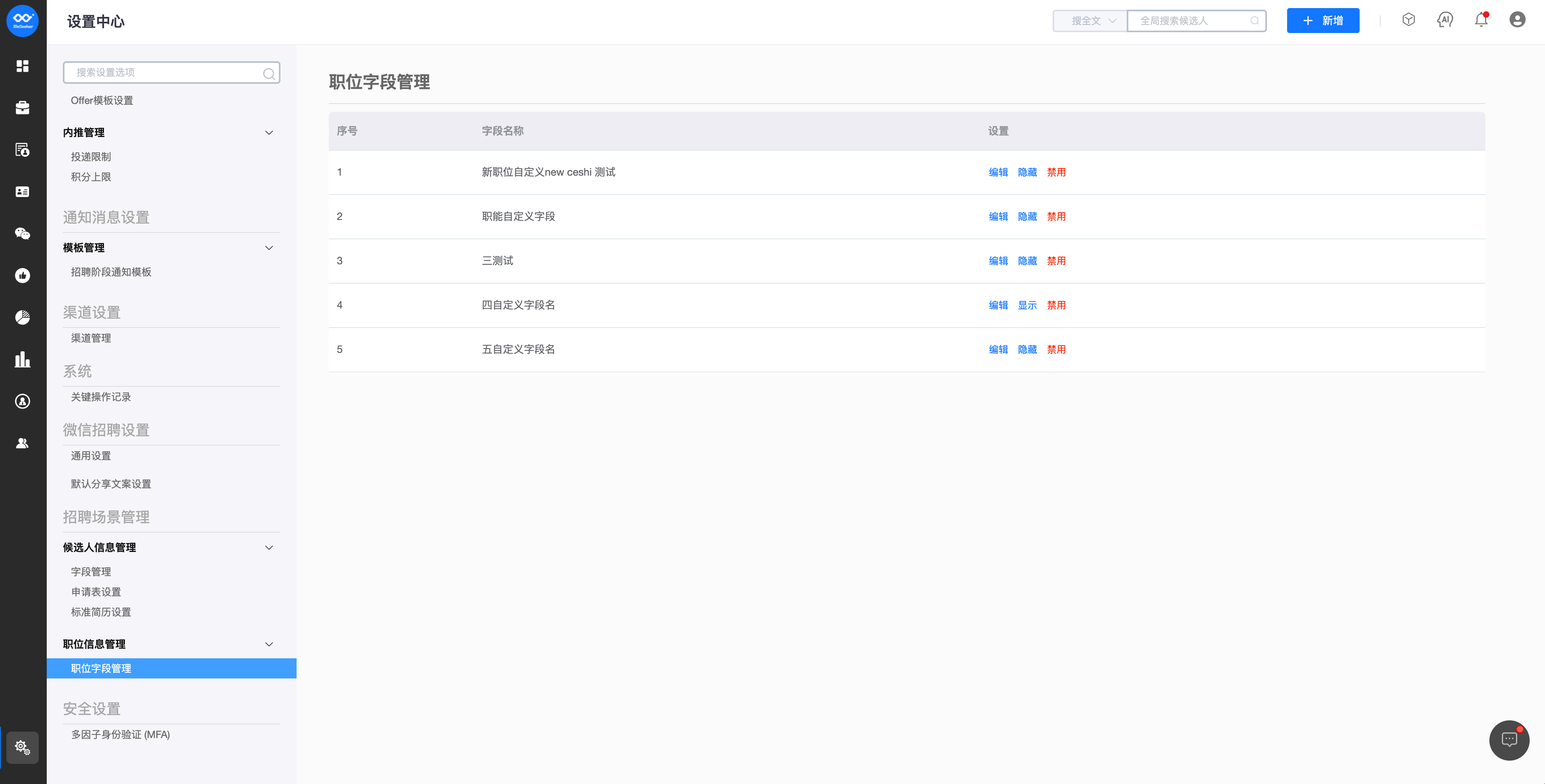Hide the 三测试 field
The image size is (1545, 784).
point(1028,261)
